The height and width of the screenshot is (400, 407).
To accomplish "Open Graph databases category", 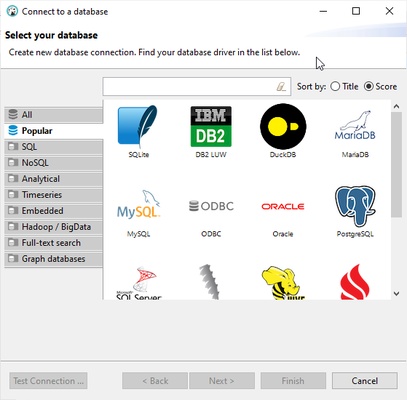I will (x=54, y=259).
